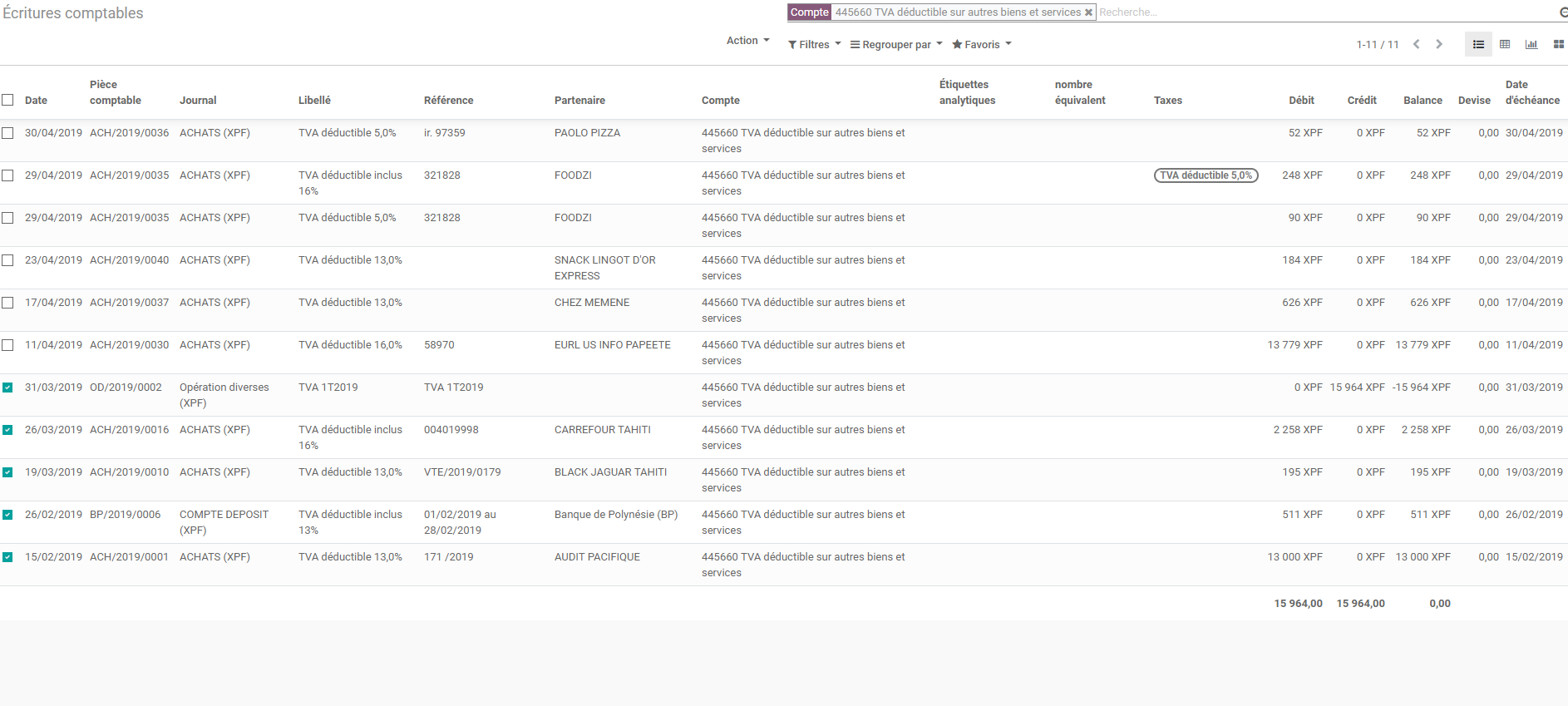Check the PAOLO PIZZA entry row
This screenshot has height=706, width=1568.
7,133
